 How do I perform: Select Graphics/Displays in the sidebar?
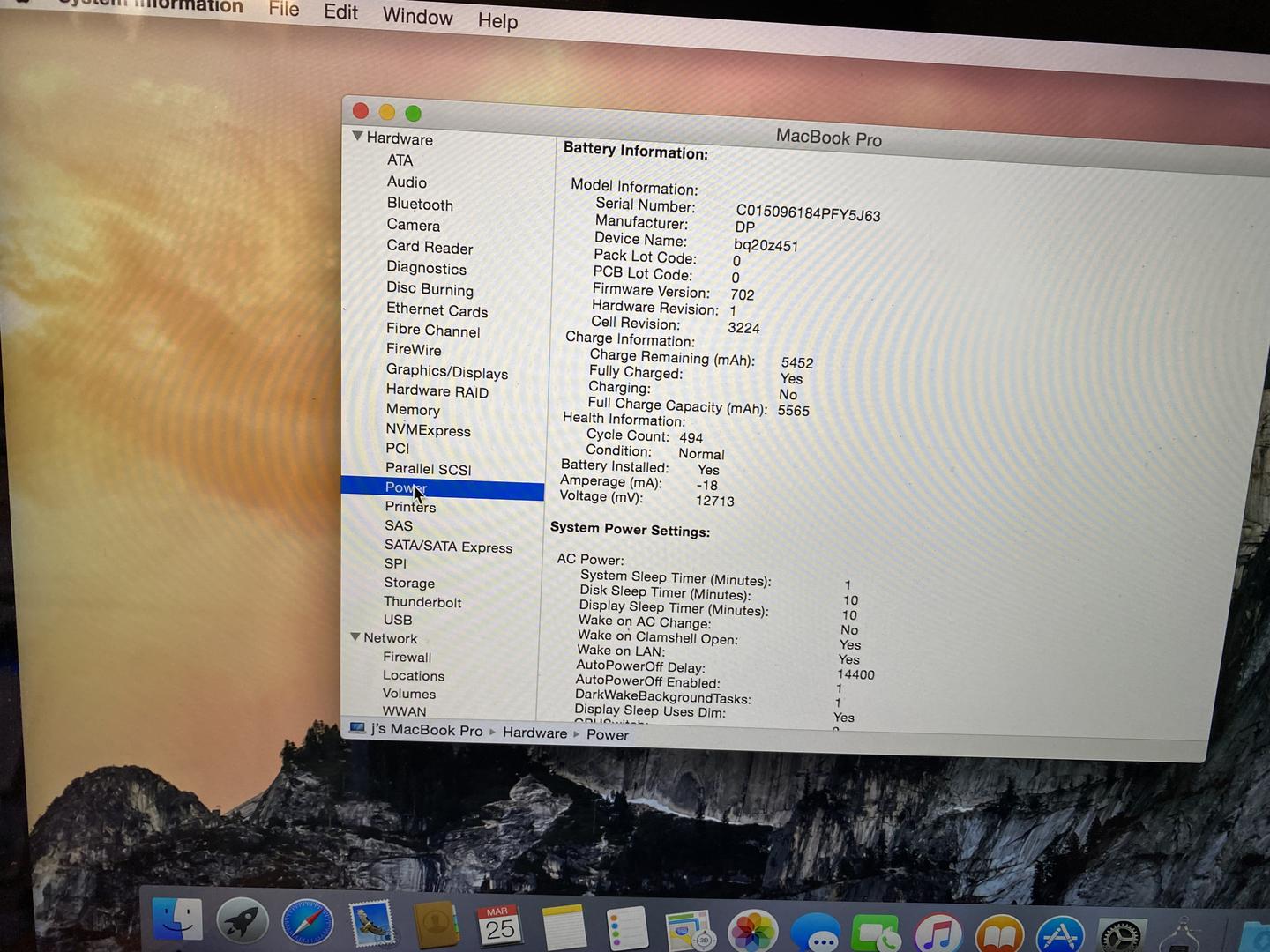pyautogui.click(x=446, y=371)
